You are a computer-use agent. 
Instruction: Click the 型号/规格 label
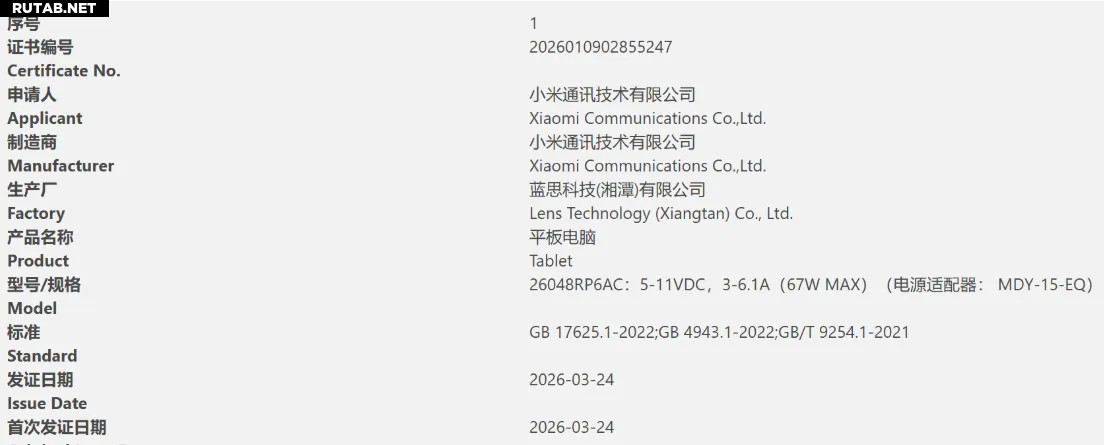(44, 285)
